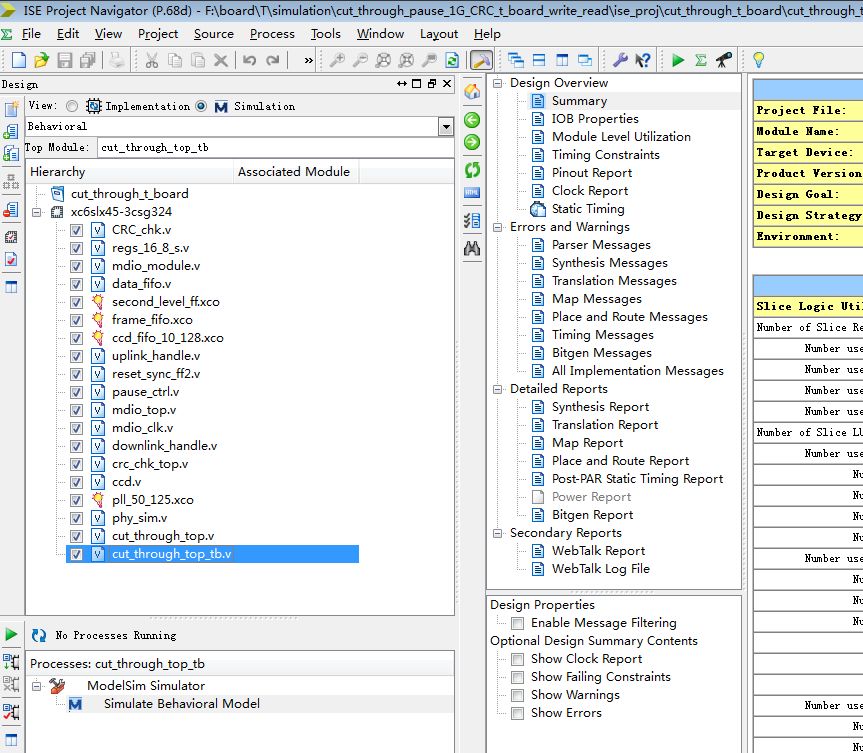Click the What's This help cursor icon
This screenshot has height=753, width=863.
pyautogui.click(x=643, y=60)
